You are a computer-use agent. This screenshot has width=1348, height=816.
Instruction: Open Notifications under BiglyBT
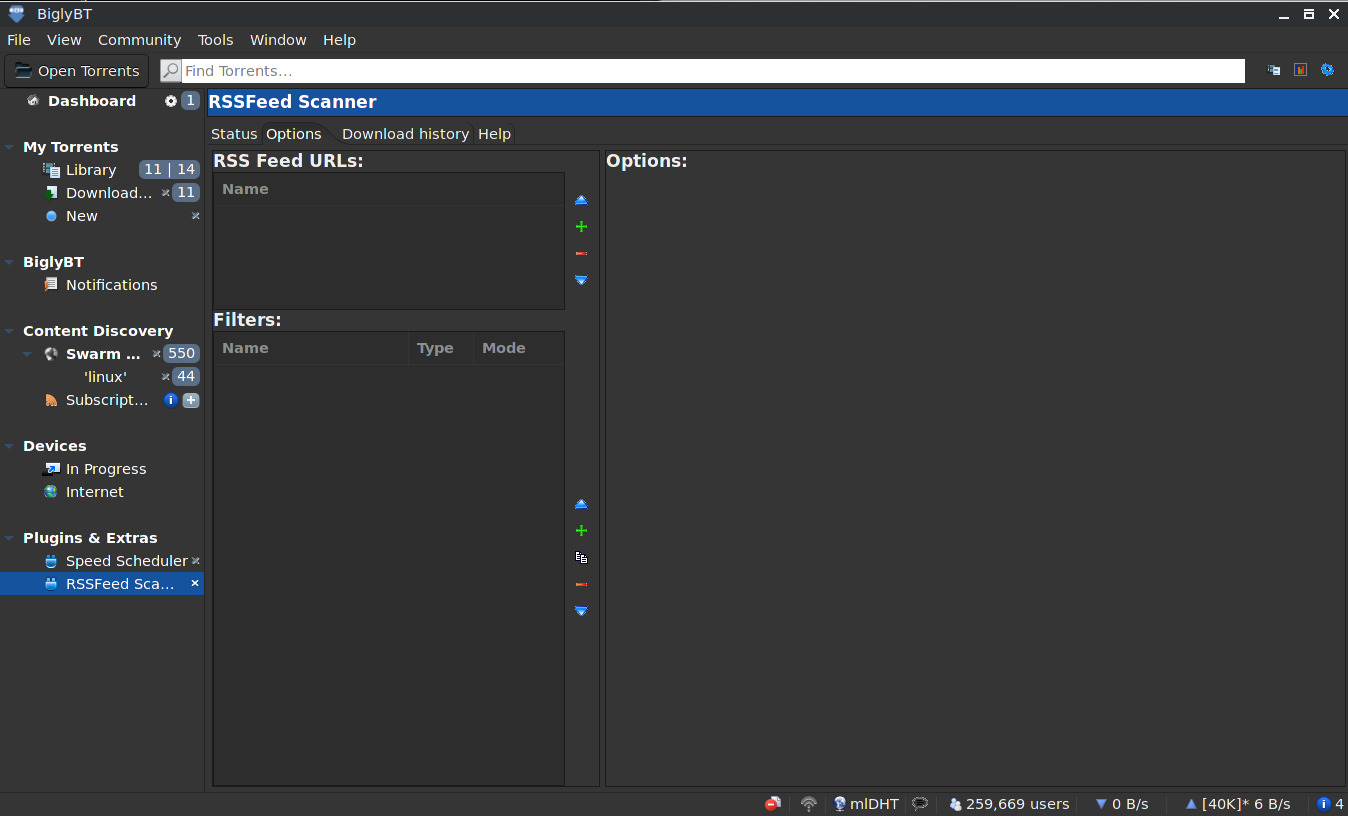click(111, 284)
